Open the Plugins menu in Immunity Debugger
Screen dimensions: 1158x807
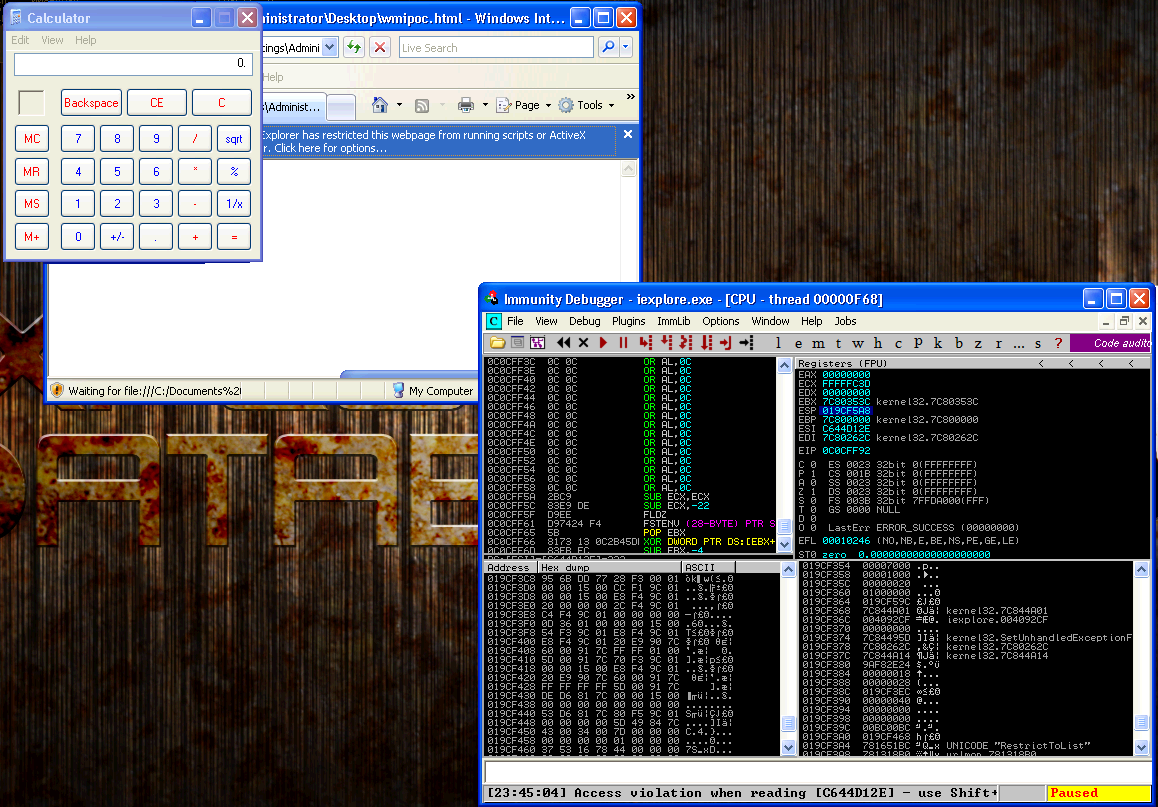(628, 321)
